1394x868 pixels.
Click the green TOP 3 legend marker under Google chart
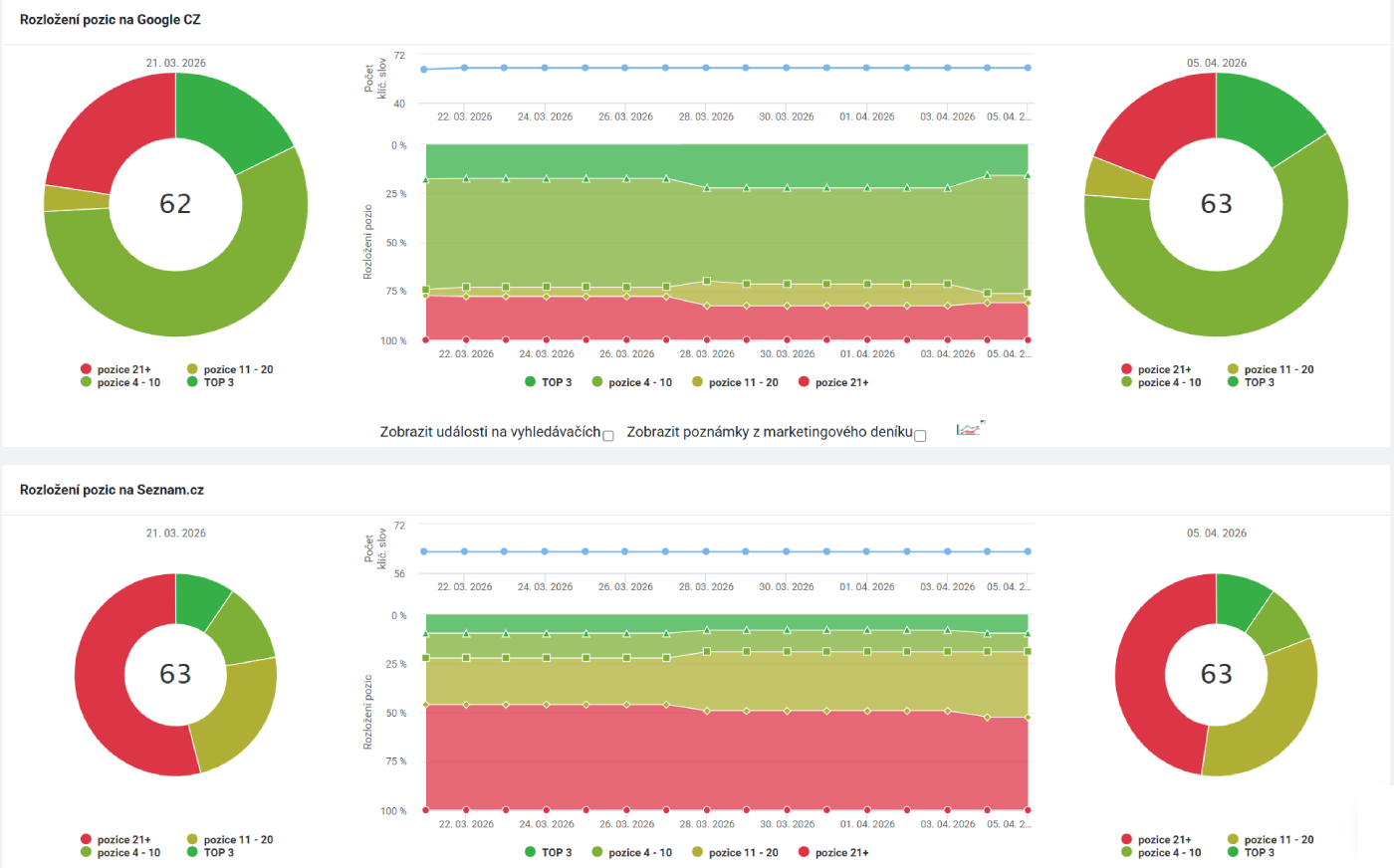[x=531, y=381]
